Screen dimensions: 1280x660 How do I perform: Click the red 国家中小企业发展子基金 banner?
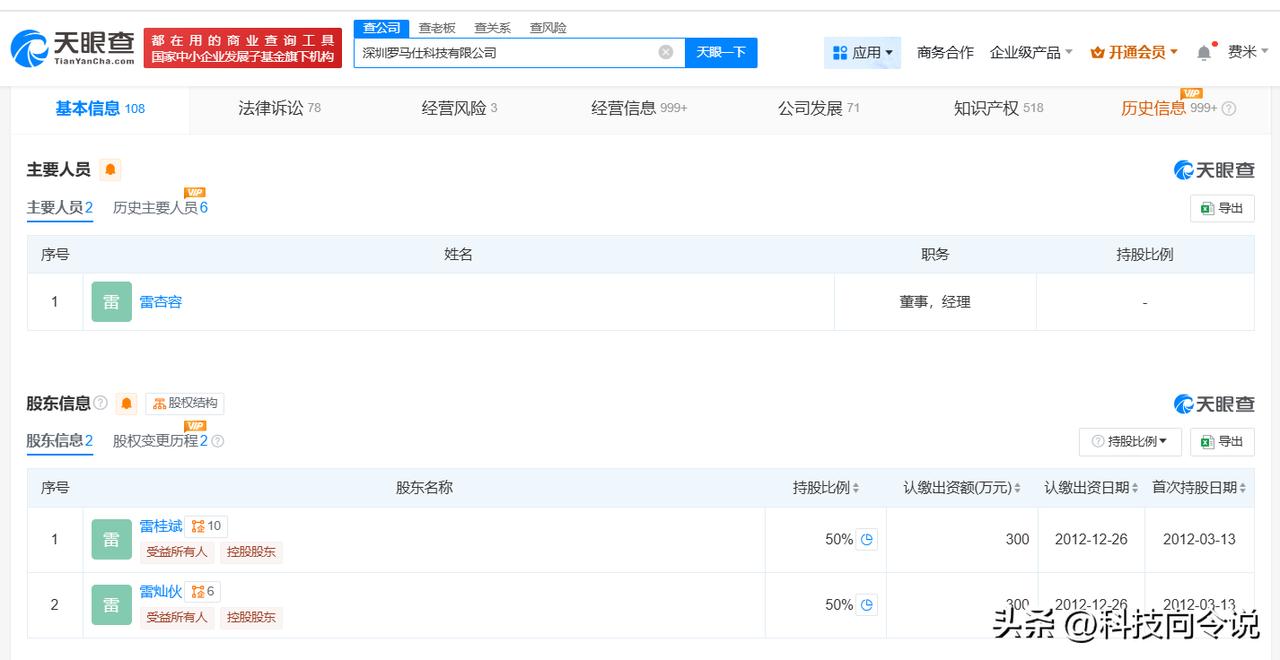tap(243, 48)
